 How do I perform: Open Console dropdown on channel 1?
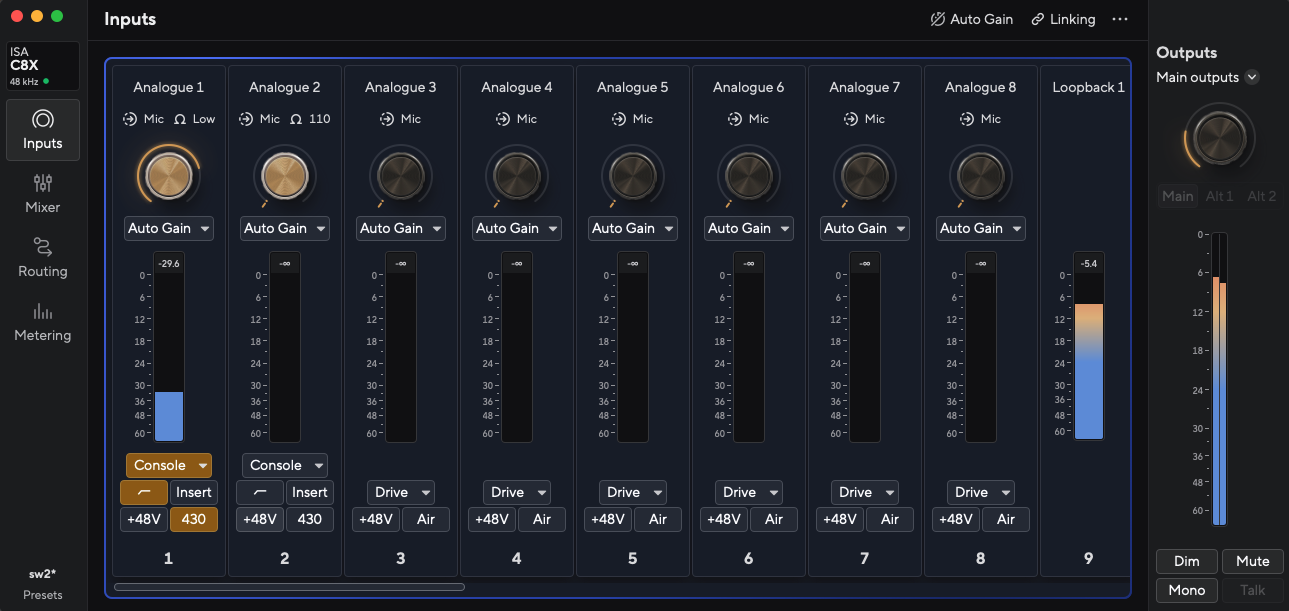coord(169,465)
